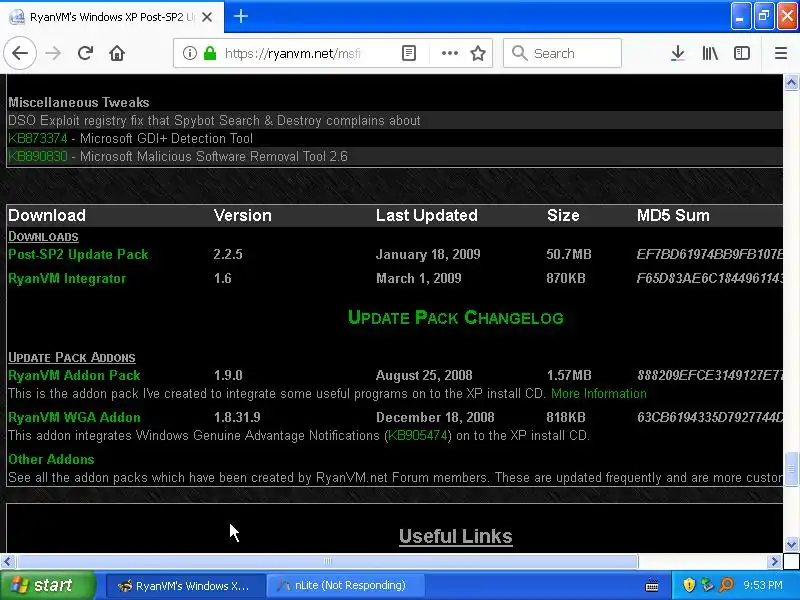Open the downloads panel
Viewport: 800px width, 600px height.
(678, 53)
